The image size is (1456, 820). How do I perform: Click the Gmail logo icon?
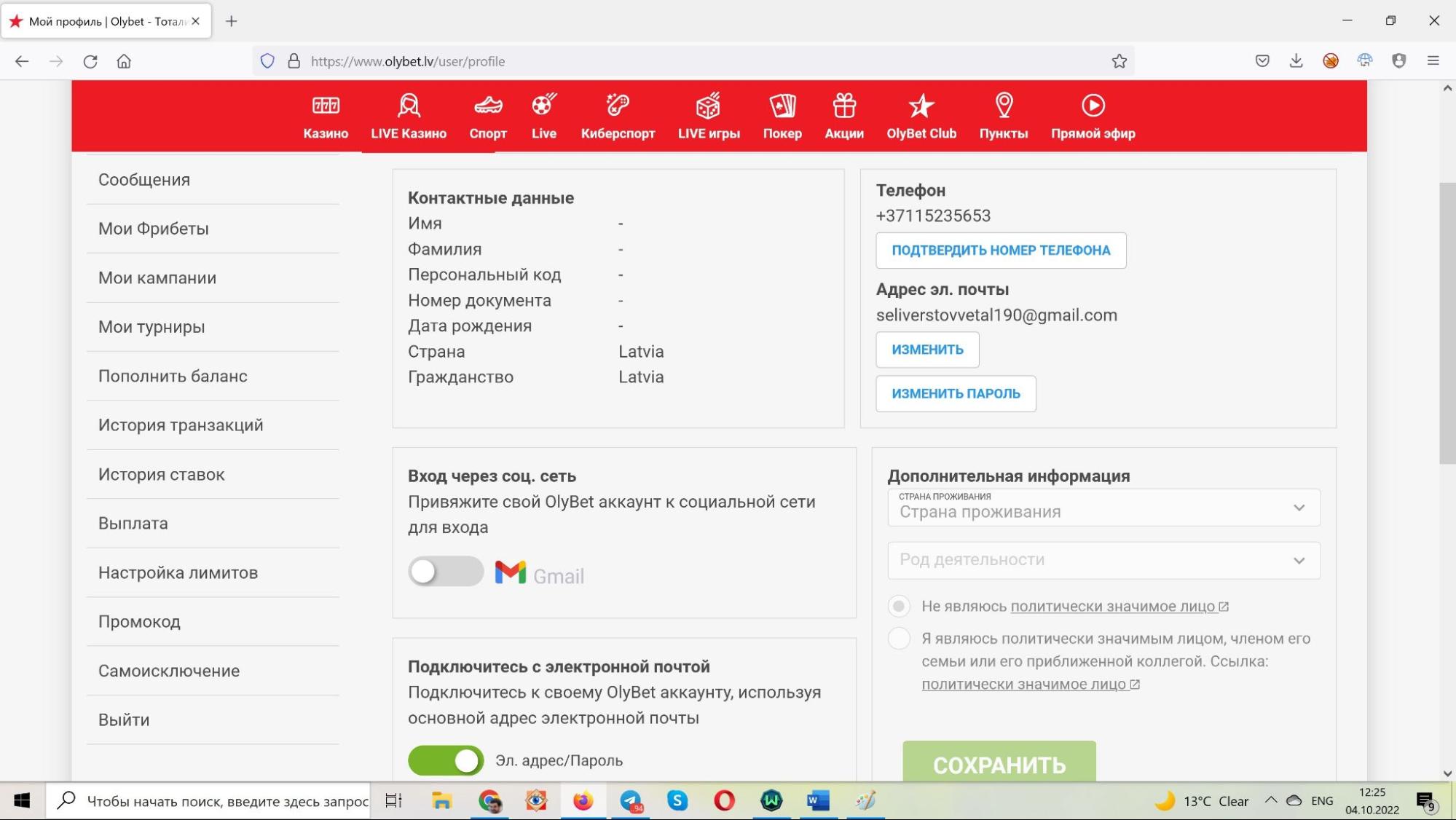click(511, 572)
